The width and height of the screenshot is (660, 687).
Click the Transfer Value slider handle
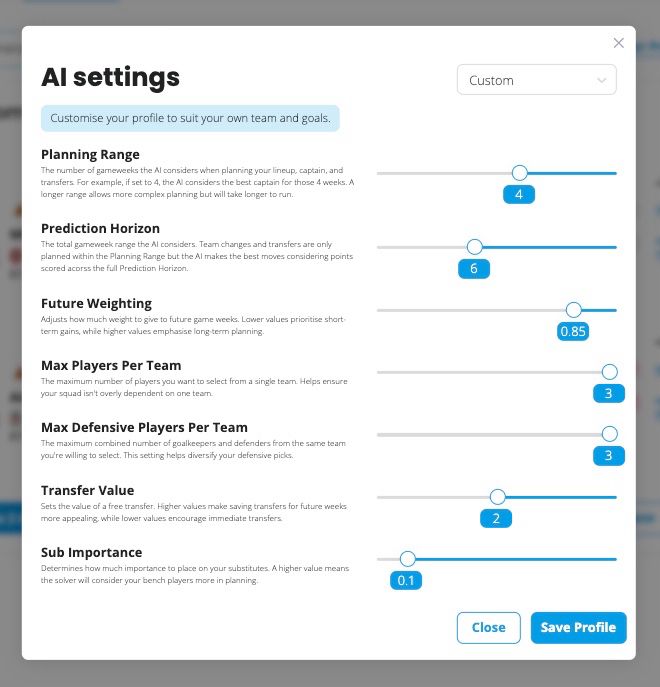[497, 497]
